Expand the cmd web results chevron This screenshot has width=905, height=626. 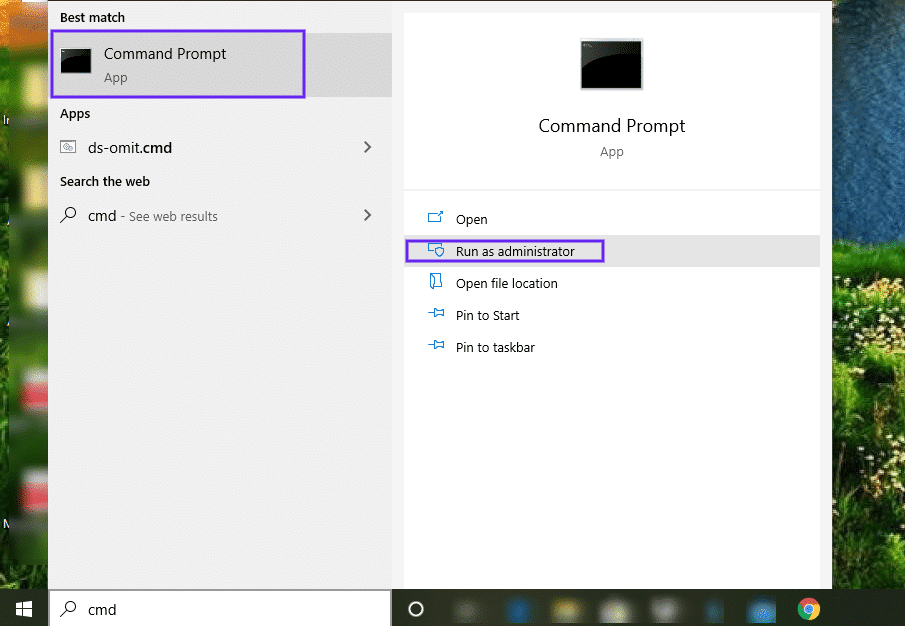point(368,215)
